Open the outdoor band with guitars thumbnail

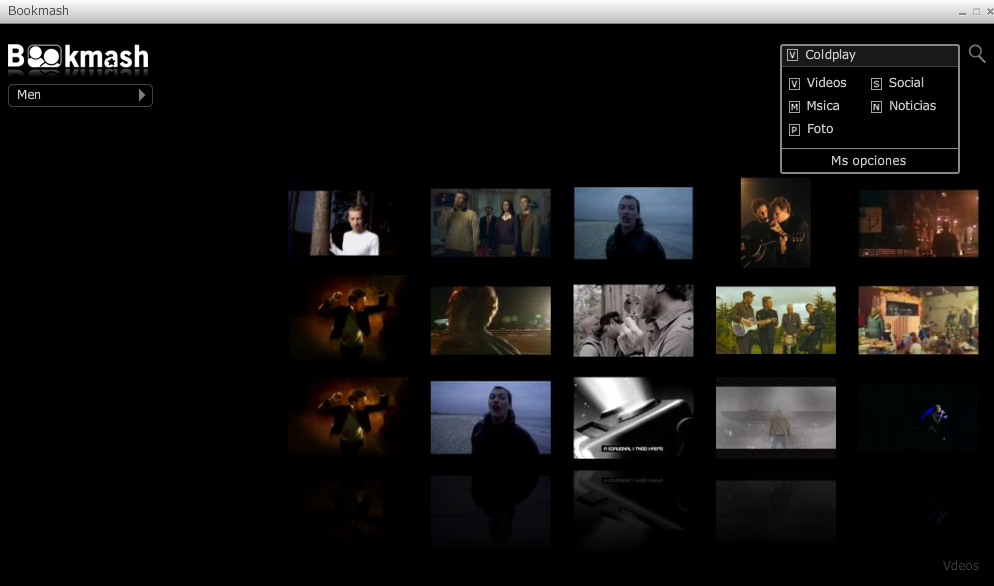(x=775, y=320)
